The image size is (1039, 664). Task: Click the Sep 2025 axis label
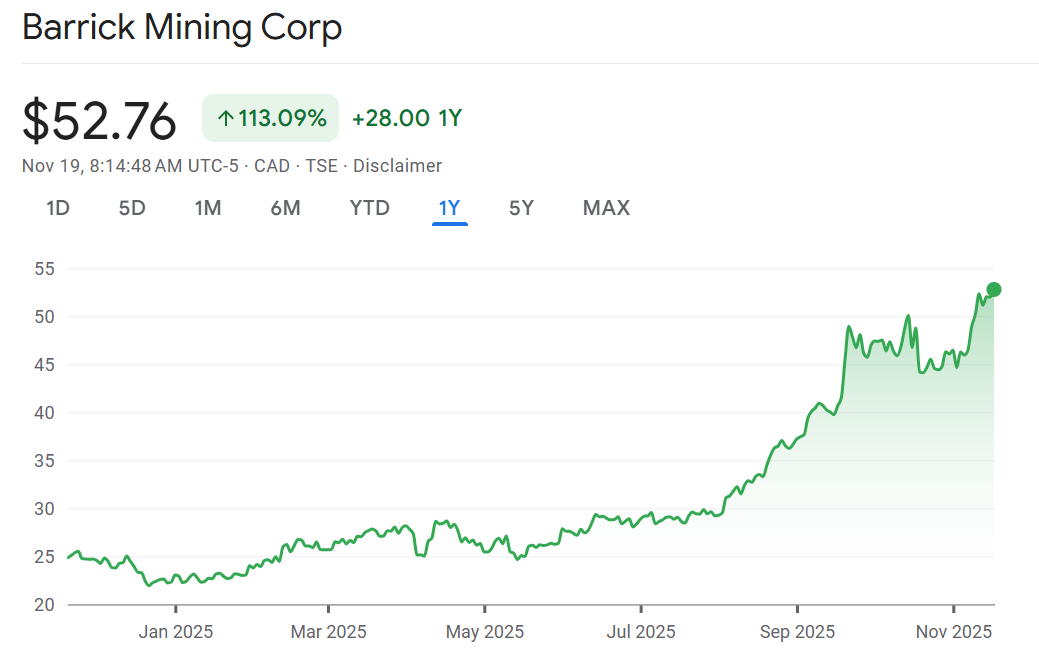click(x=797, y=632)
